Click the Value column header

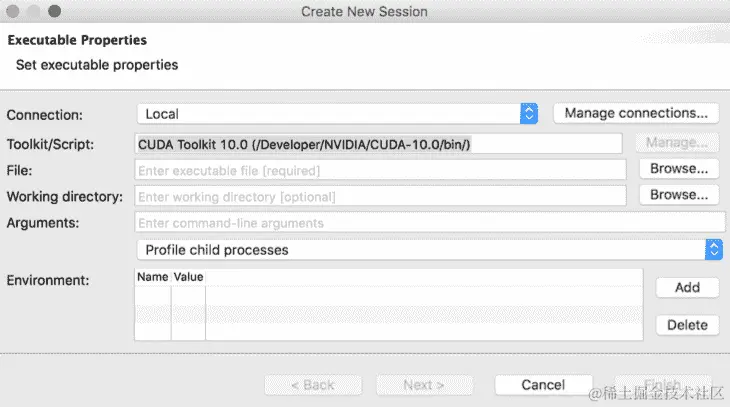[x=189, y=277]
